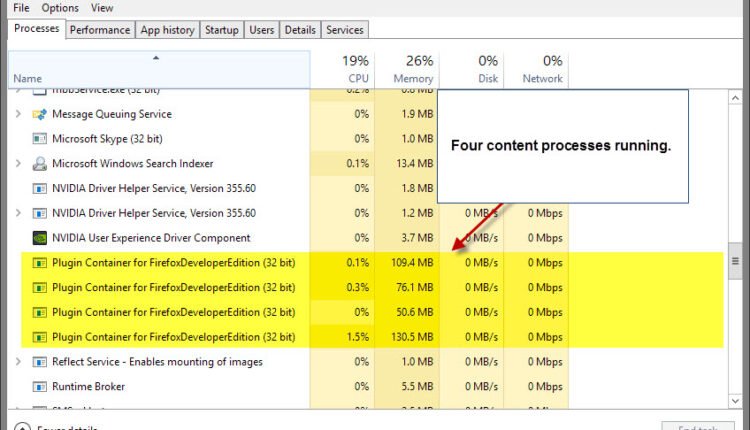Click icon of Plugin Container using 130.5 MB
This screenshot has width=750, height=430.
pos(39,338)
